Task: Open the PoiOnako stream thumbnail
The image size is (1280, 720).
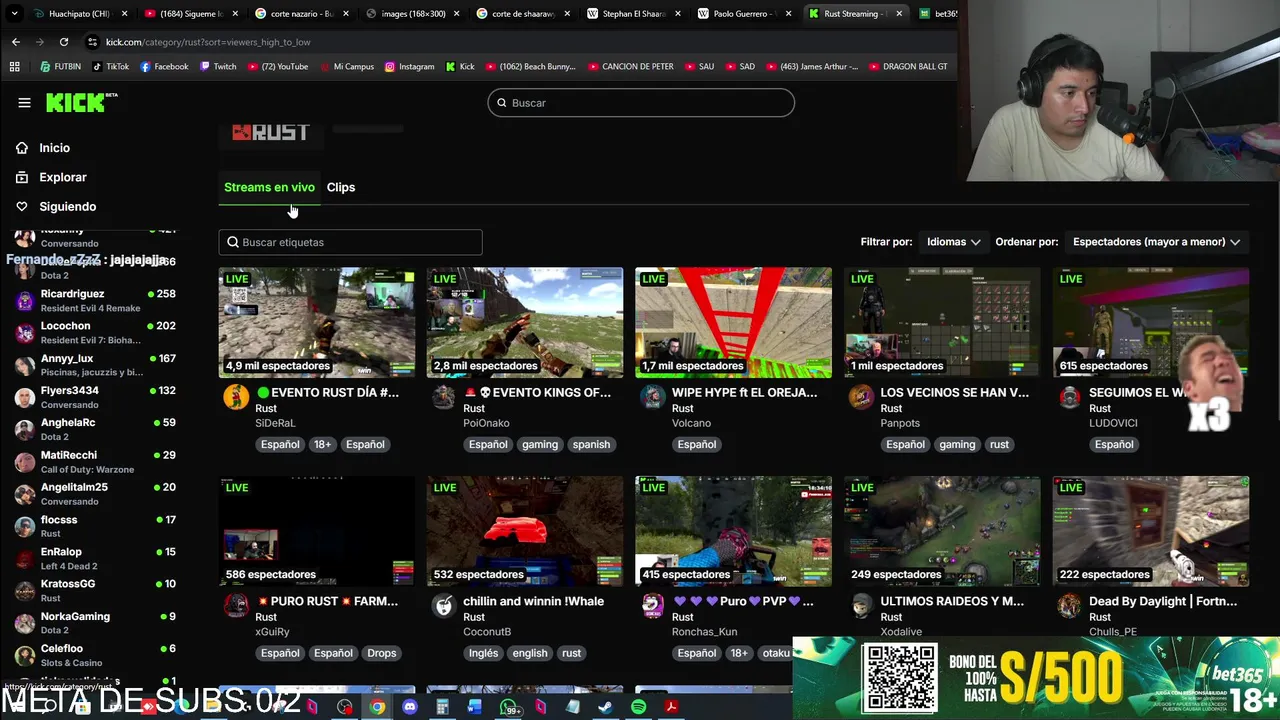Action: tap(525, 322)
